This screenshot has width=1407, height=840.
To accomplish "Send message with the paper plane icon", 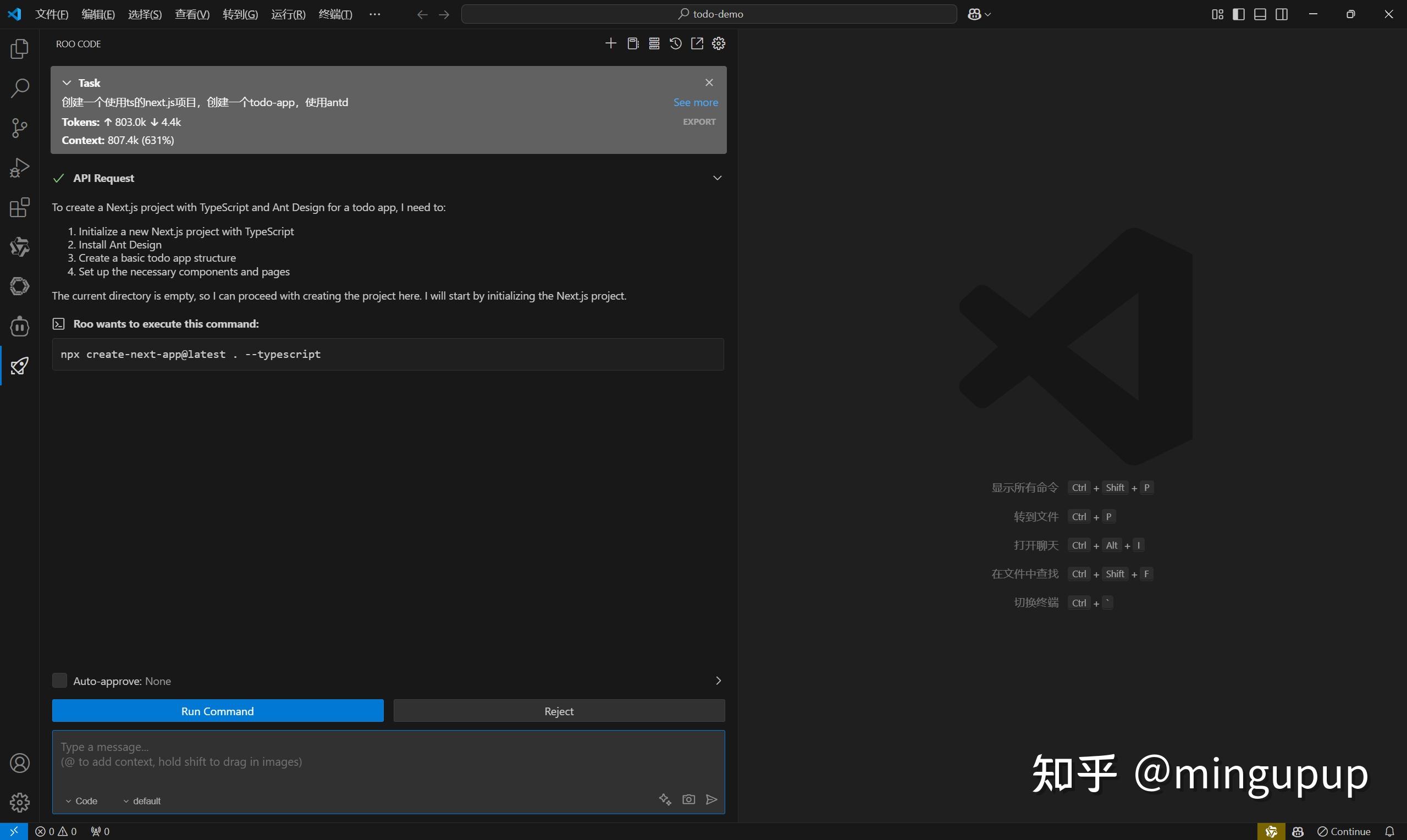I will [711, 799].
